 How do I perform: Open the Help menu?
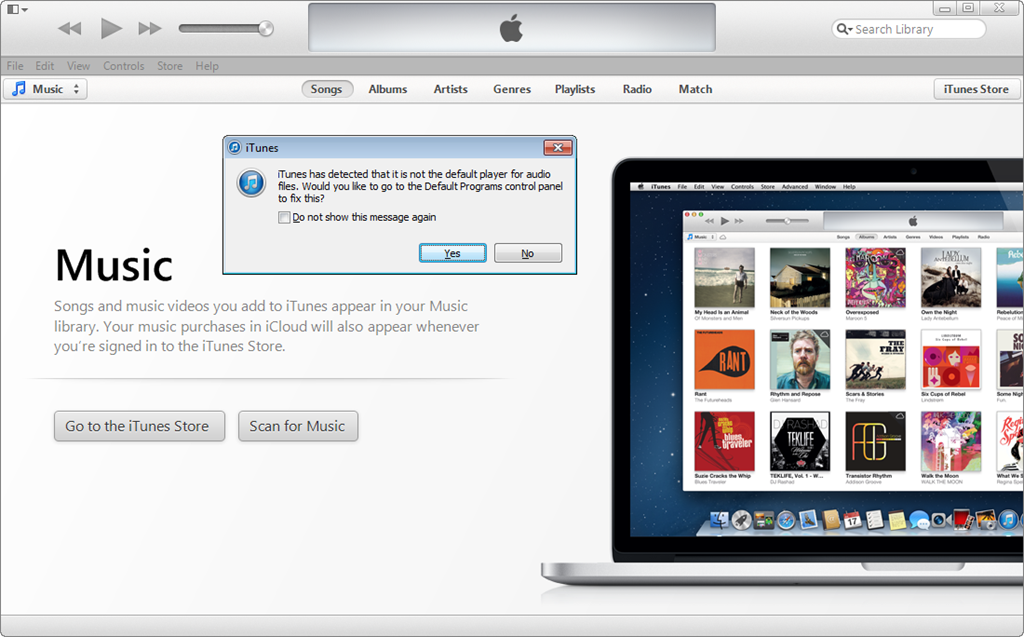point(207,66)
